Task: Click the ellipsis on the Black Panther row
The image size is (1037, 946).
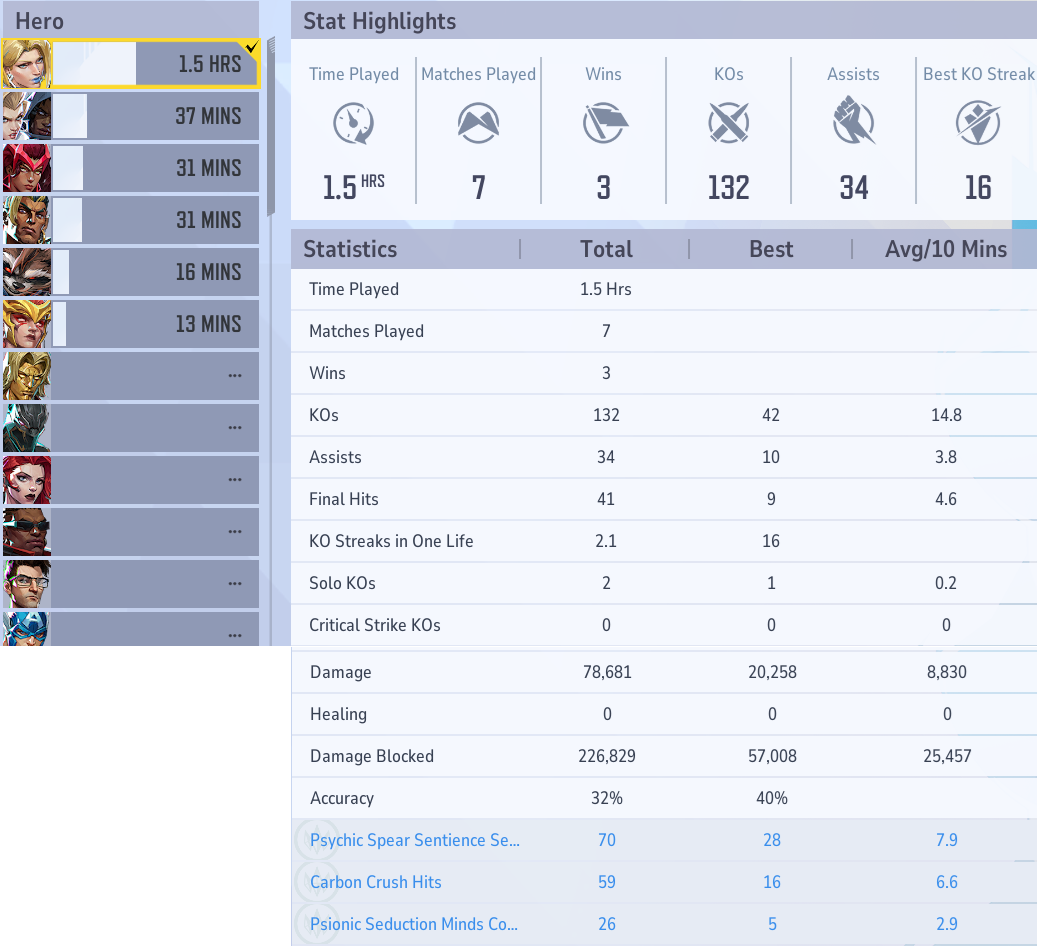Action: tap(235, 428)
